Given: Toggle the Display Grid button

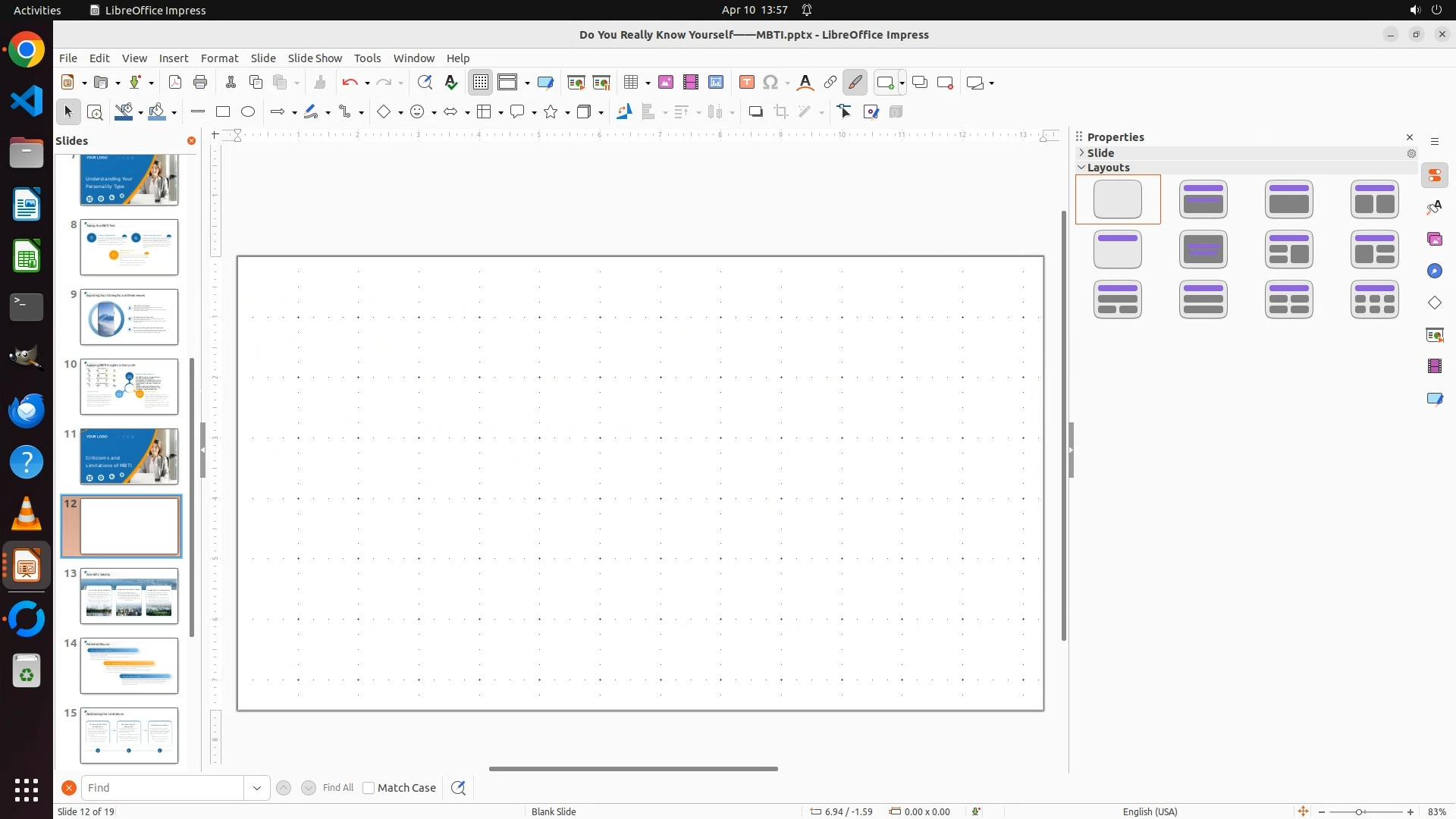Looking at the screenshot, I should coord(481,83).
